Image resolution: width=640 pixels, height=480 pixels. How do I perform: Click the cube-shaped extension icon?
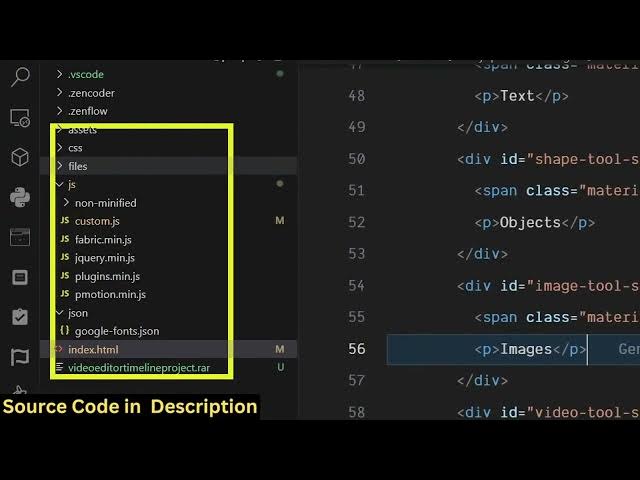click(20, 157)
